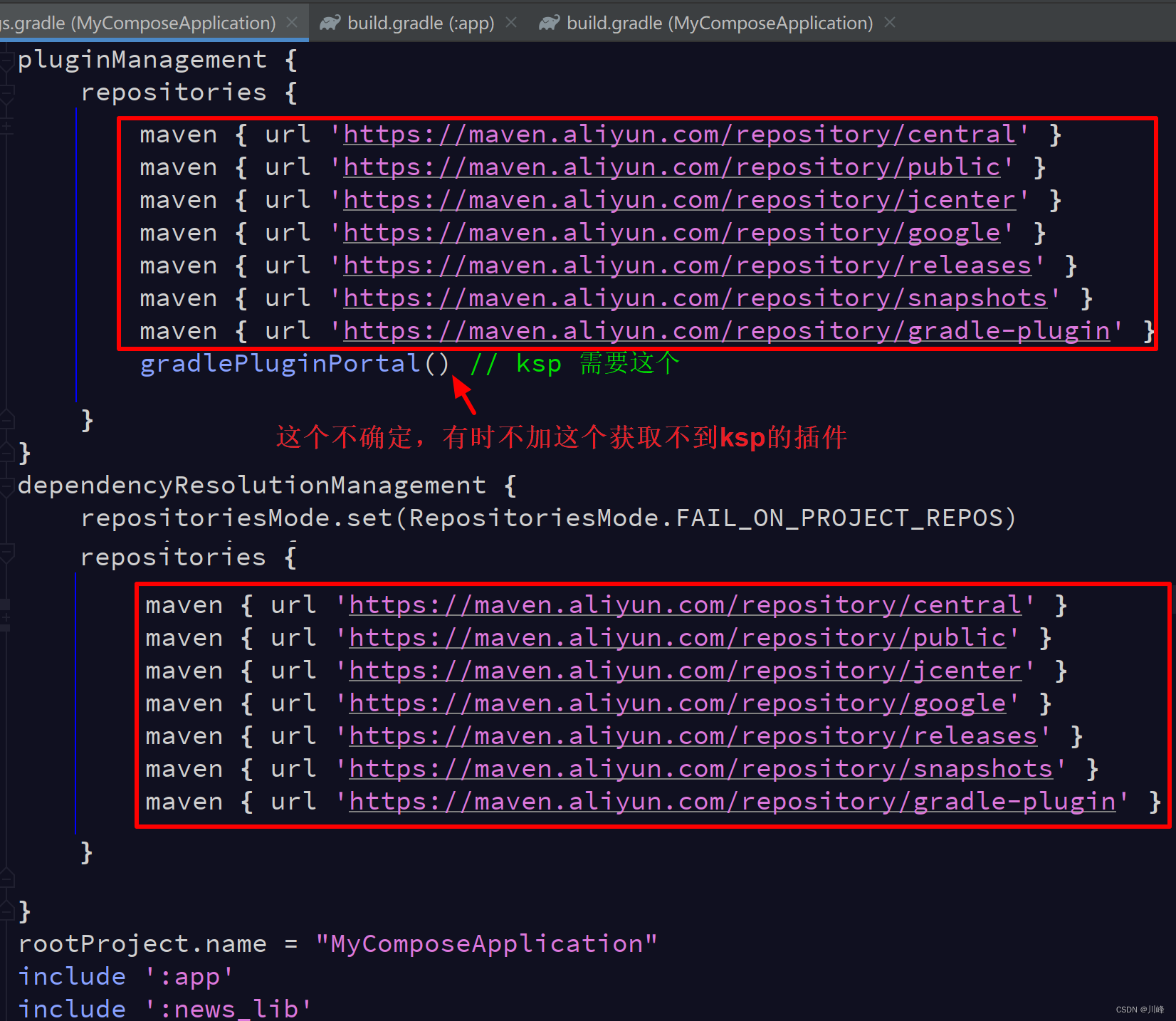Click FAIL_ON_PROJECT_REPOS constant
The width and height of the screenshot is (1176, 1021).
[839, 518]
